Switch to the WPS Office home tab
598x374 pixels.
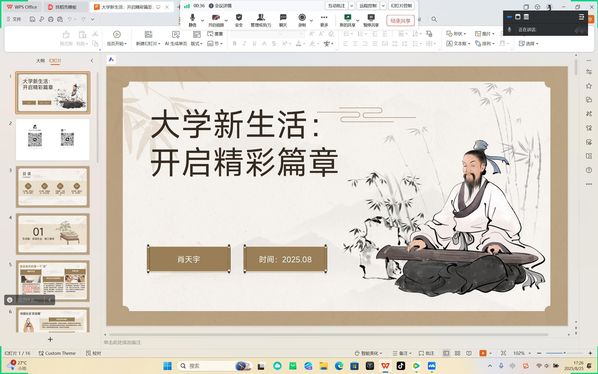click(x=22, y=7)
